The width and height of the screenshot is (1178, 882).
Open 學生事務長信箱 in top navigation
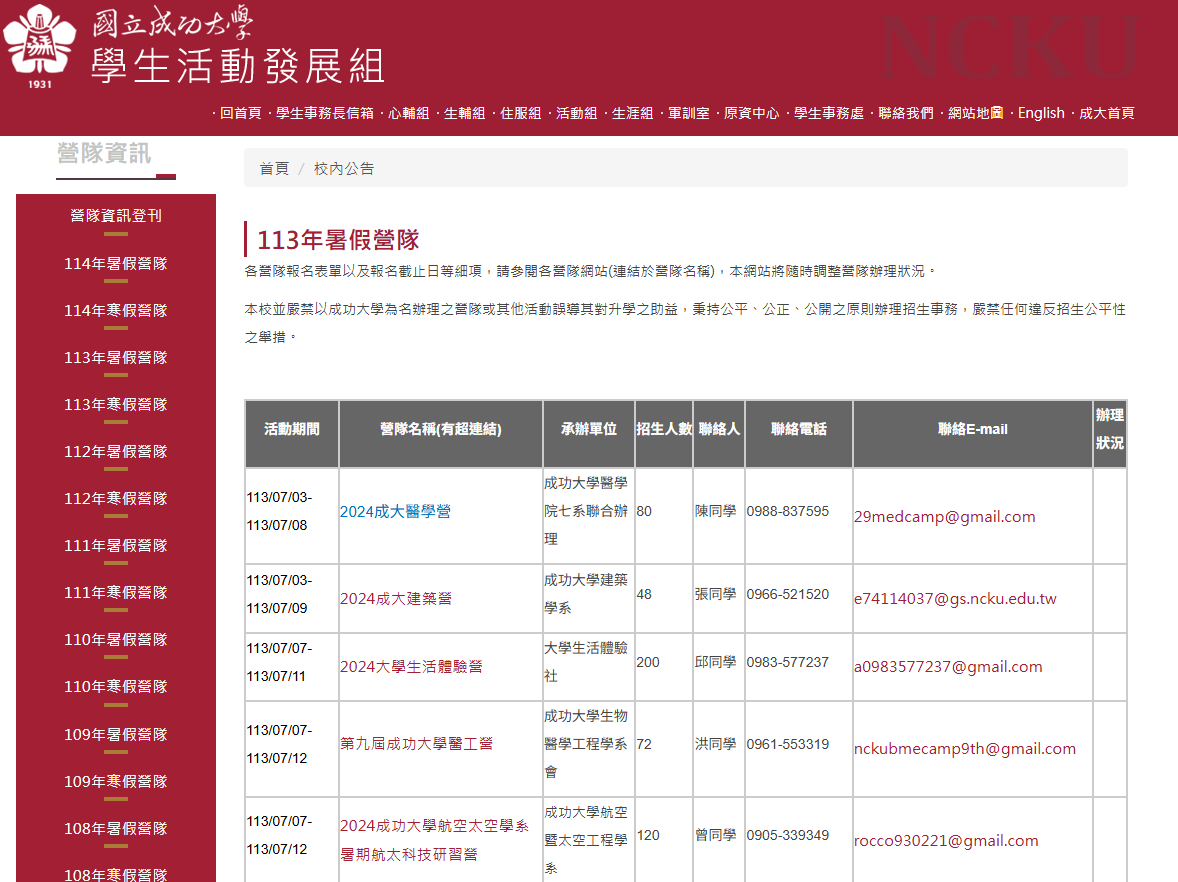click(x=325, y=113)
